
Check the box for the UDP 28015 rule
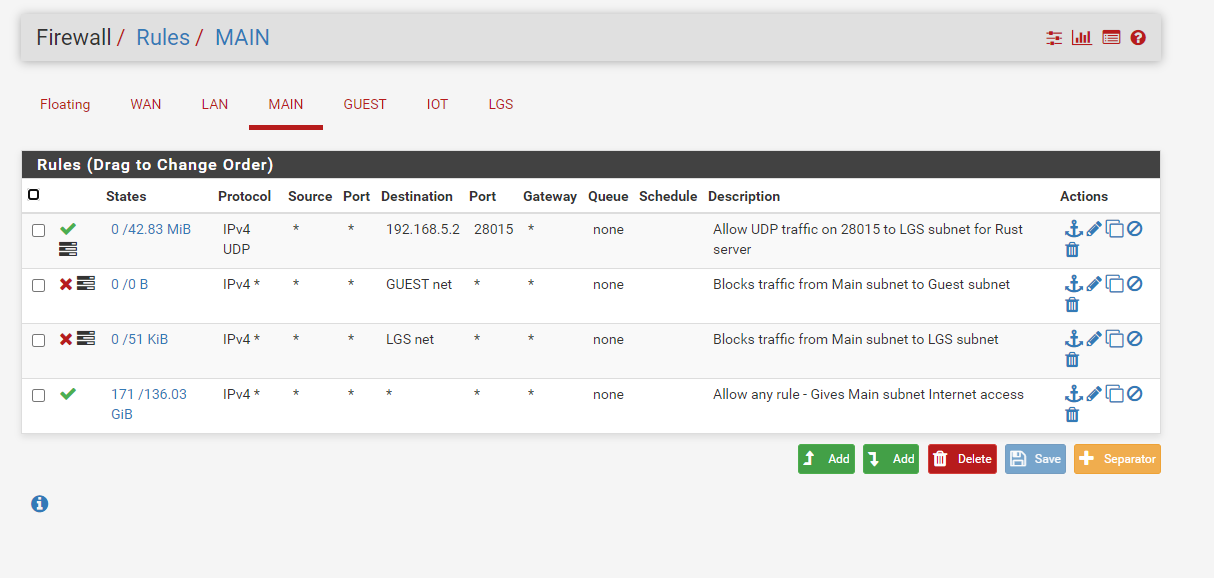38,230
